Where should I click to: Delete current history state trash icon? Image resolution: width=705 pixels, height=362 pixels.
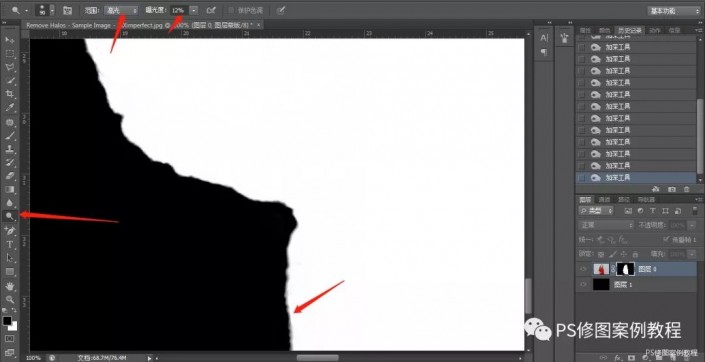coord(687,189)
